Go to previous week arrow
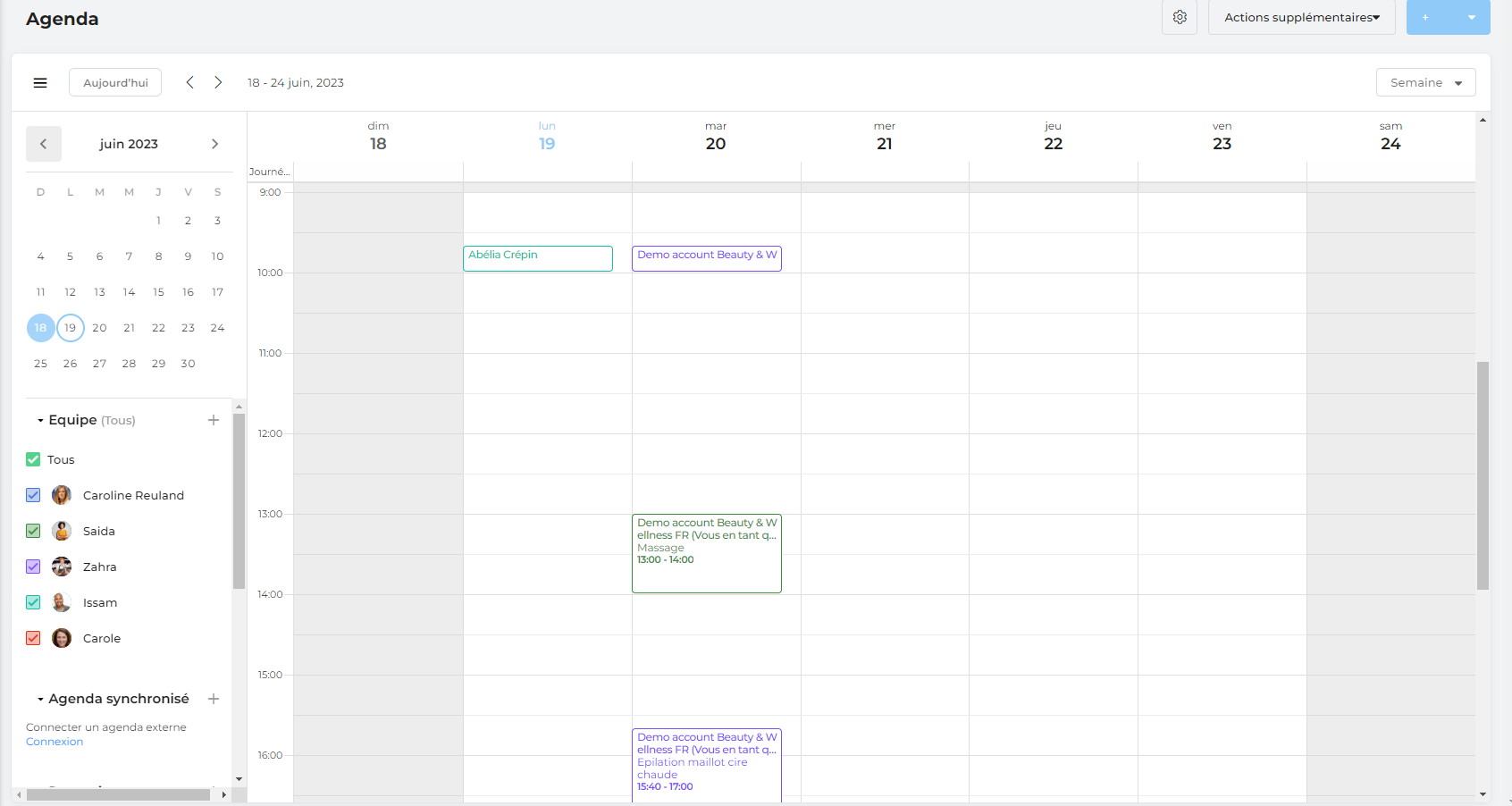Screen dimensions: 1512x806 (x=189, y=82)
